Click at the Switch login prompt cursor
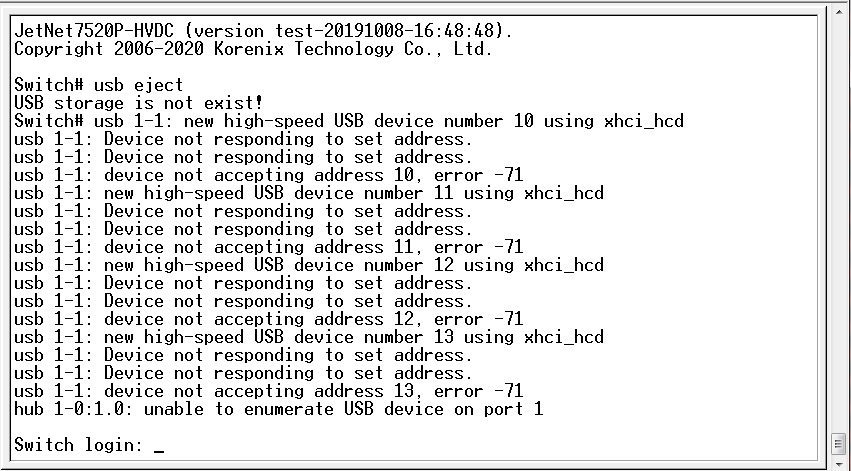Viewport: 851px width, 471px height. 159,446
